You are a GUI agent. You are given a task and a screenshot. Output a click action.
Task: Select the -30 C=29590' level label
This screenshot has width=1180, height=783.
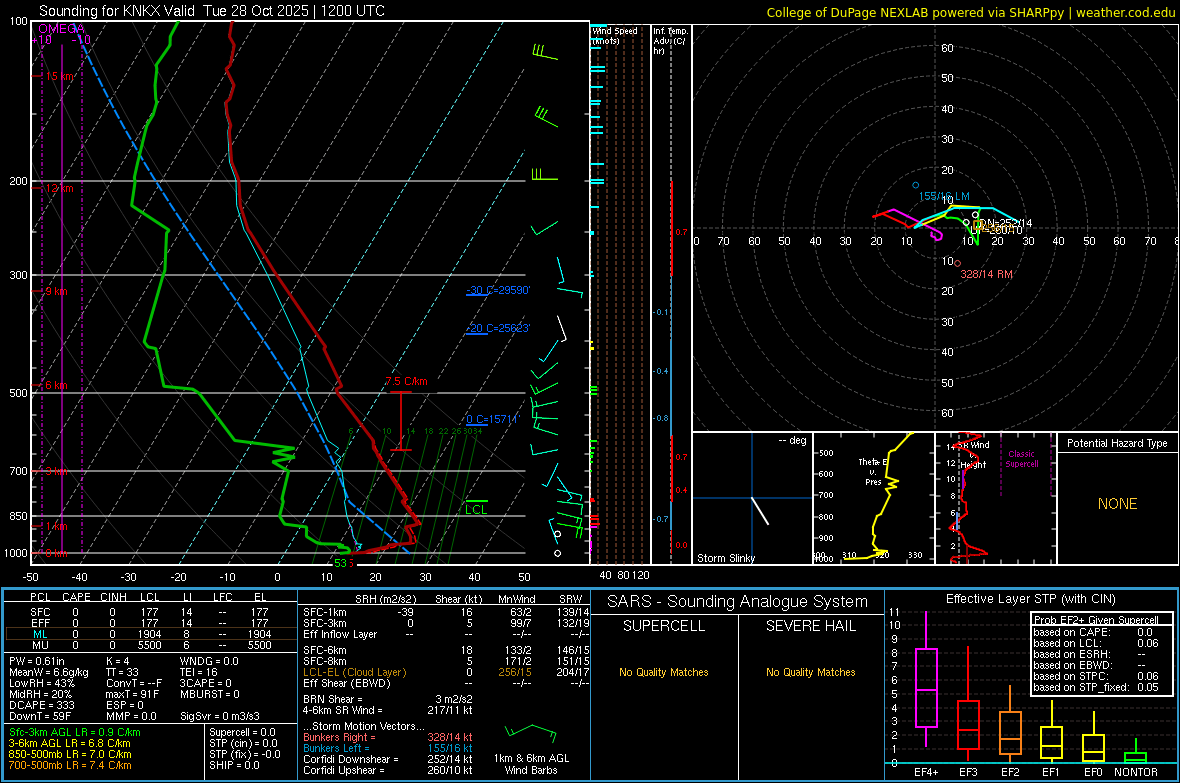click(x=497, y=291)
